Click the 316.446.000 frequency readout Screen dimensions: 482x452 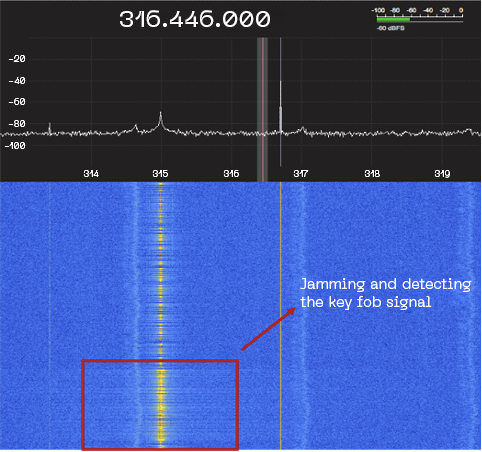click(x=195, y=19)
